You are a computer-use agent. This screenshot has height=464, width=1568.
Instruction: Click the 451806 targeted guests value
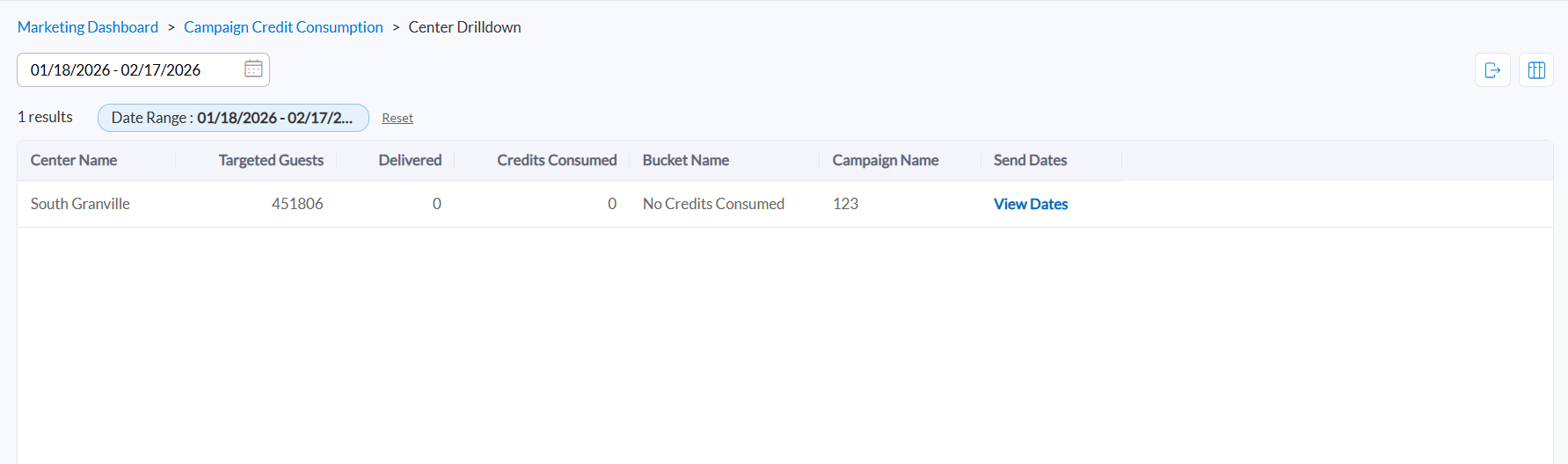point(297,204)
